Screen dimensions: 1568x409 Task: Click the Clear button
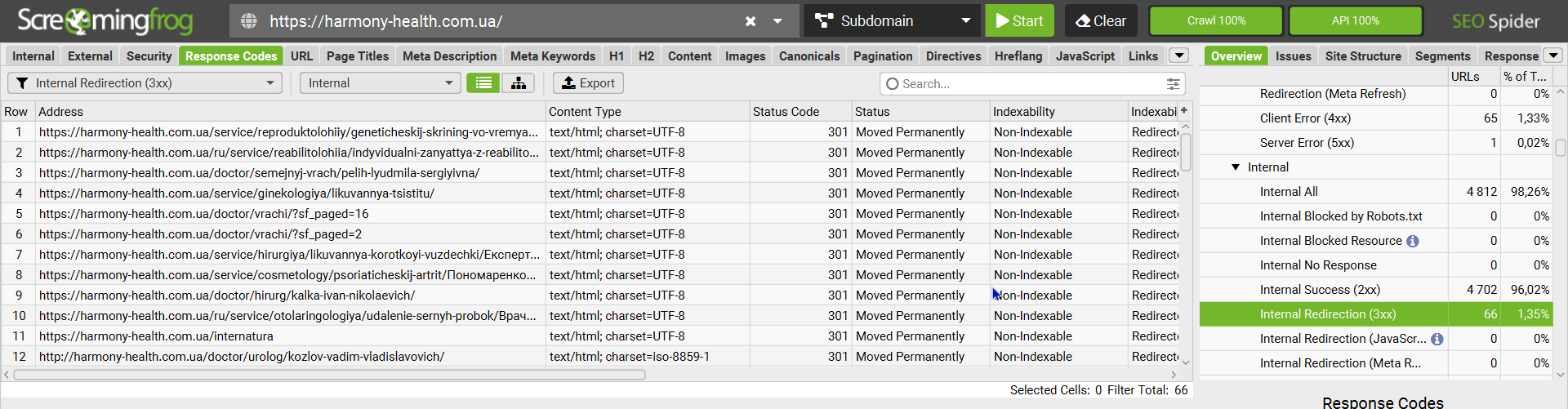point(1100,21)
